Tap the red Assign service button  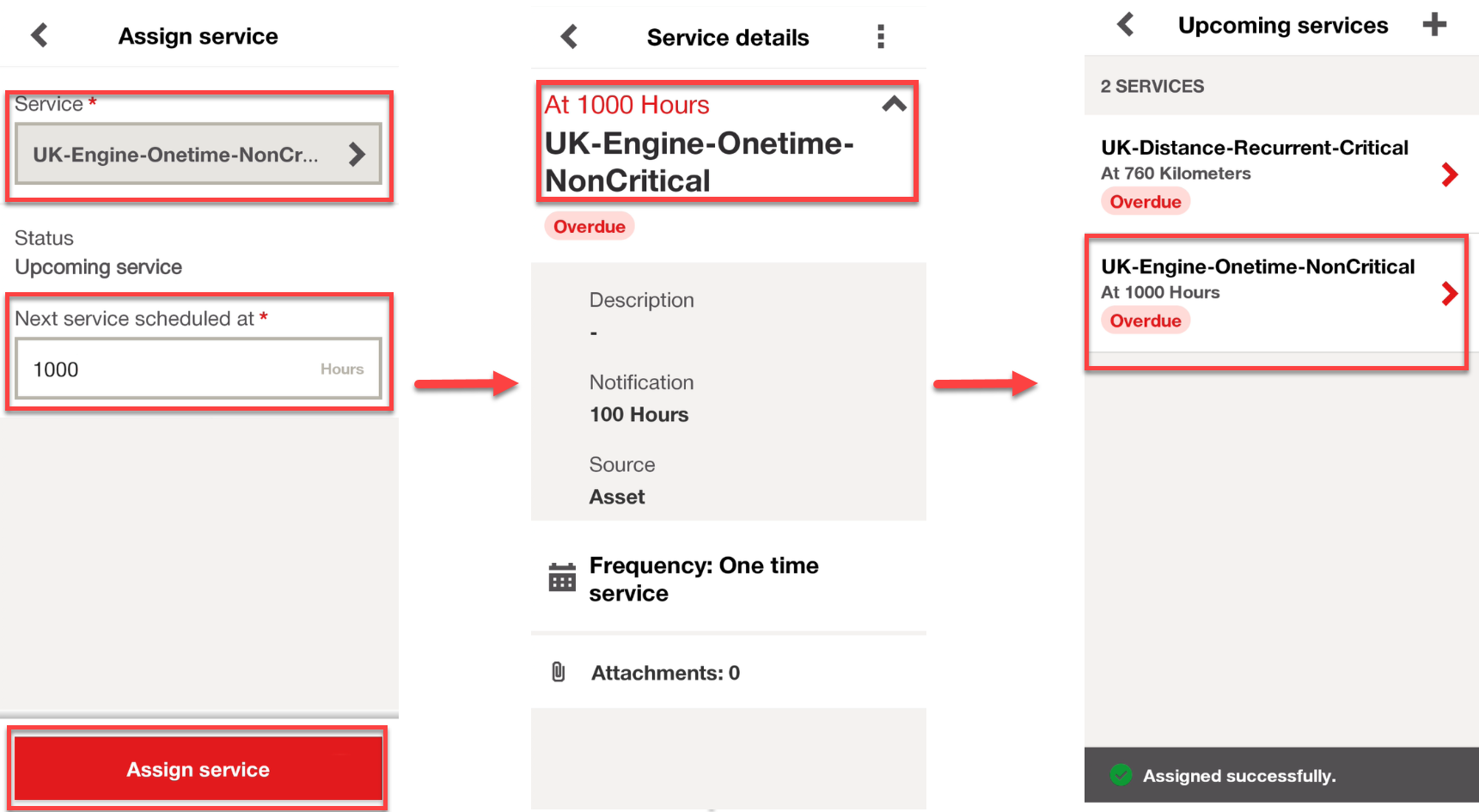(199, 769)
